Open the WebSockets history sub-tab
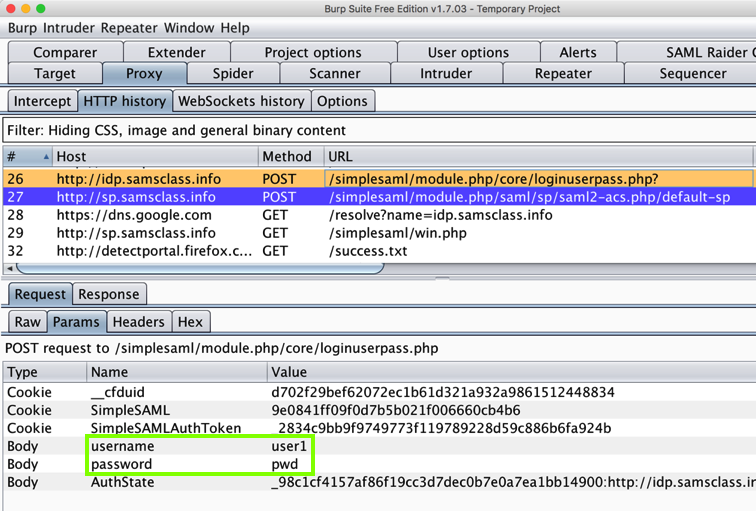 coord(241,101)
